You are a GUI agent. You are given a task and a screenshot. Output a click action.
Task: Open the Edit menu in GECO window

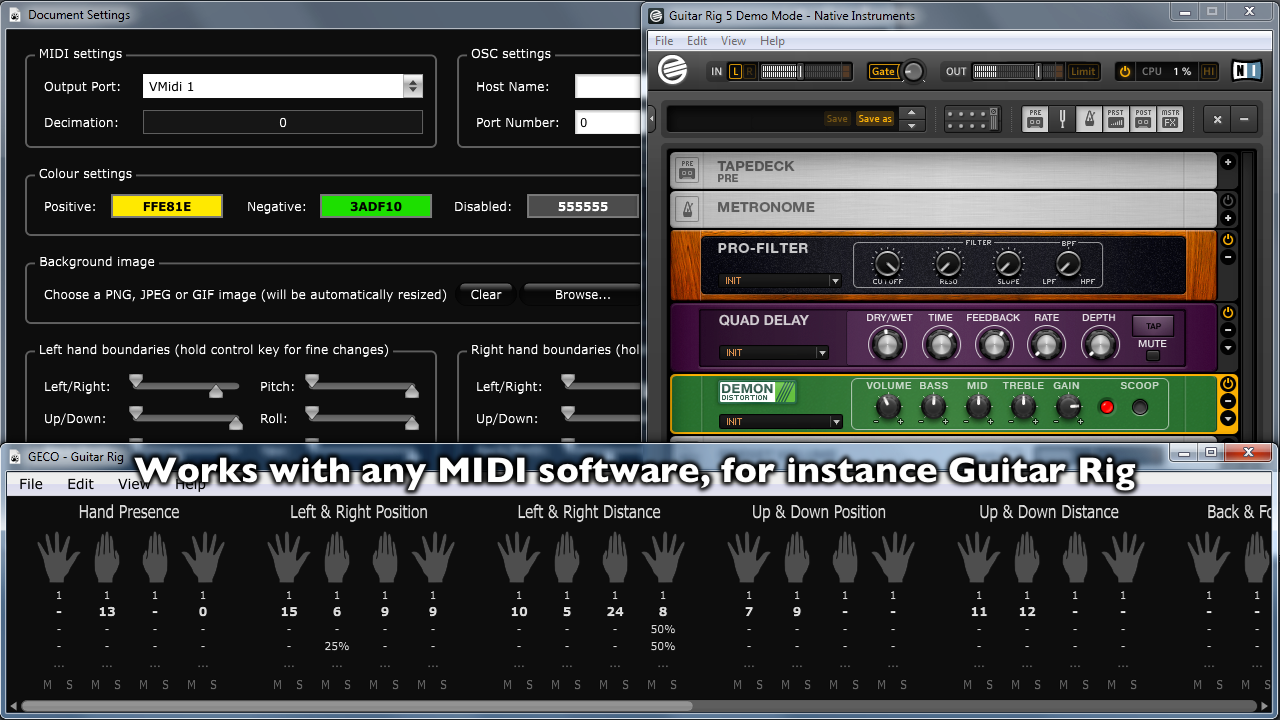point(80,484)
